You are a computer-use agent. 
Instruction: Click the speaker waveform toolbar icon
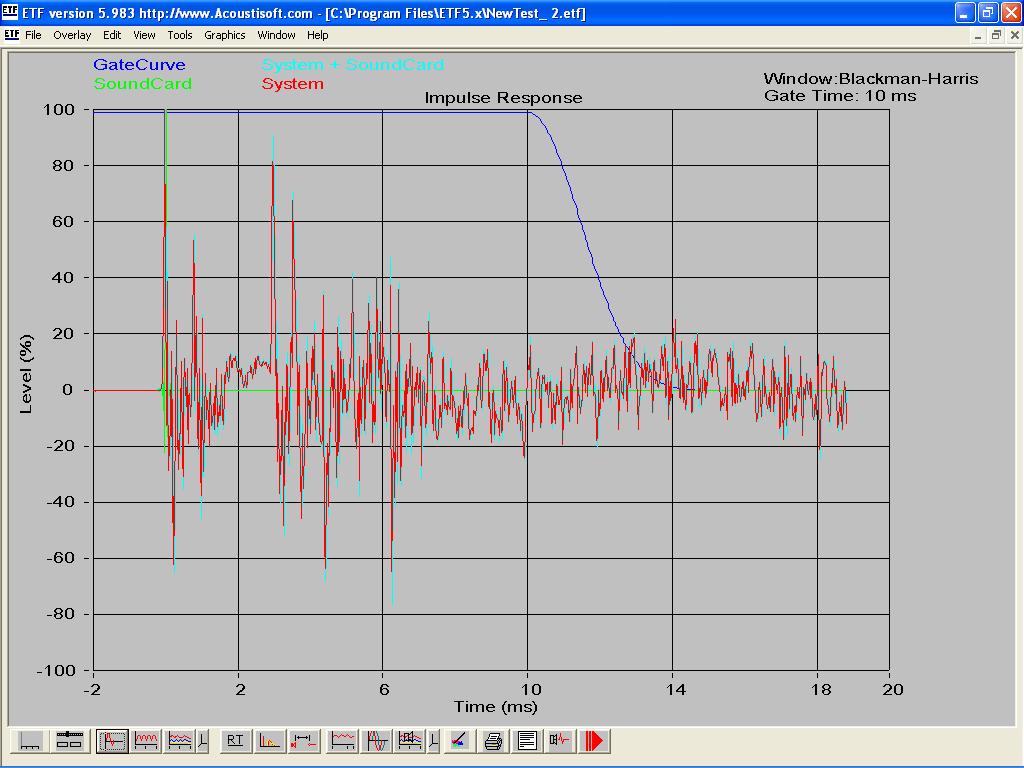point(560,741)
